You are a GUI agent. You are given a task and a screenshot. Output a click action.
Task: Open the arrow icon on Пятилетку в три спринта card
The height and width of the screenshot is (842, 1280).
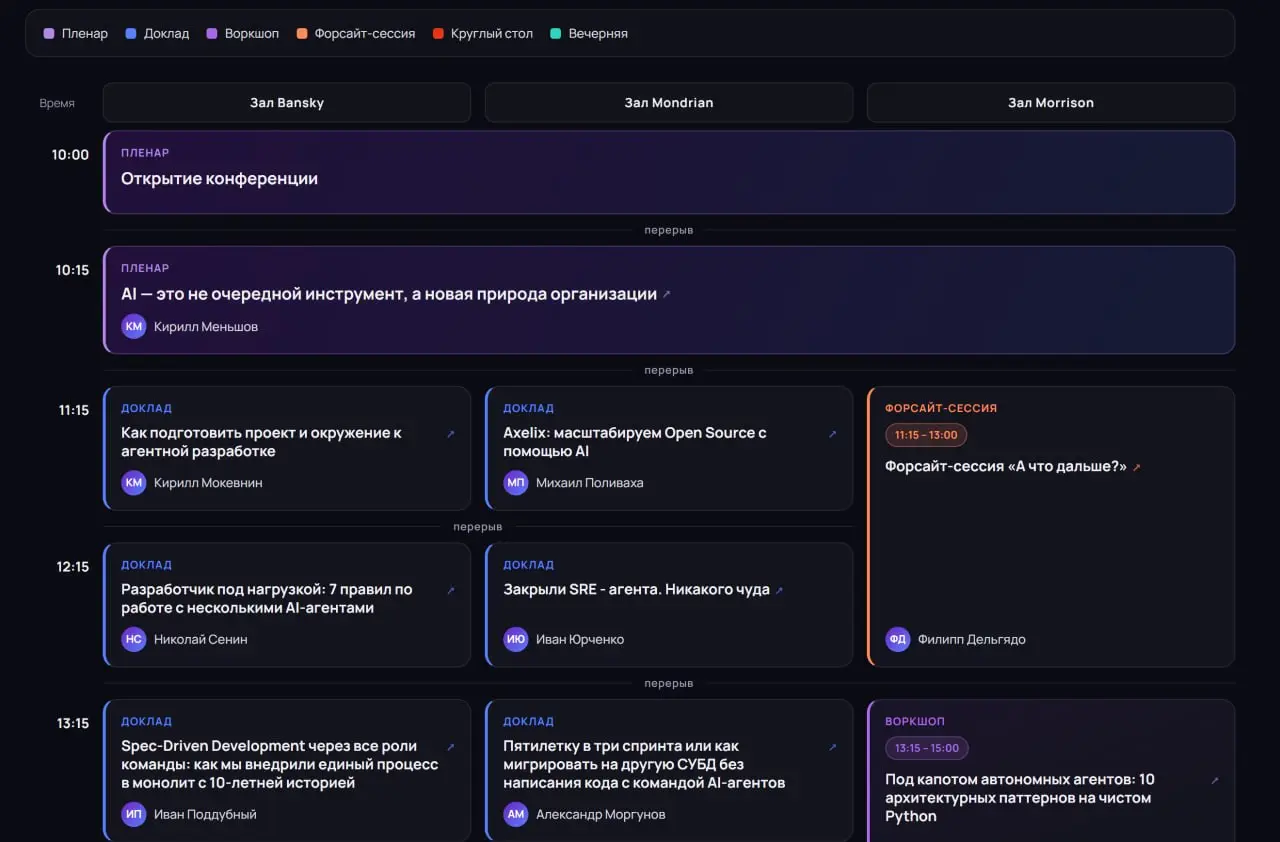click(833, 747)
